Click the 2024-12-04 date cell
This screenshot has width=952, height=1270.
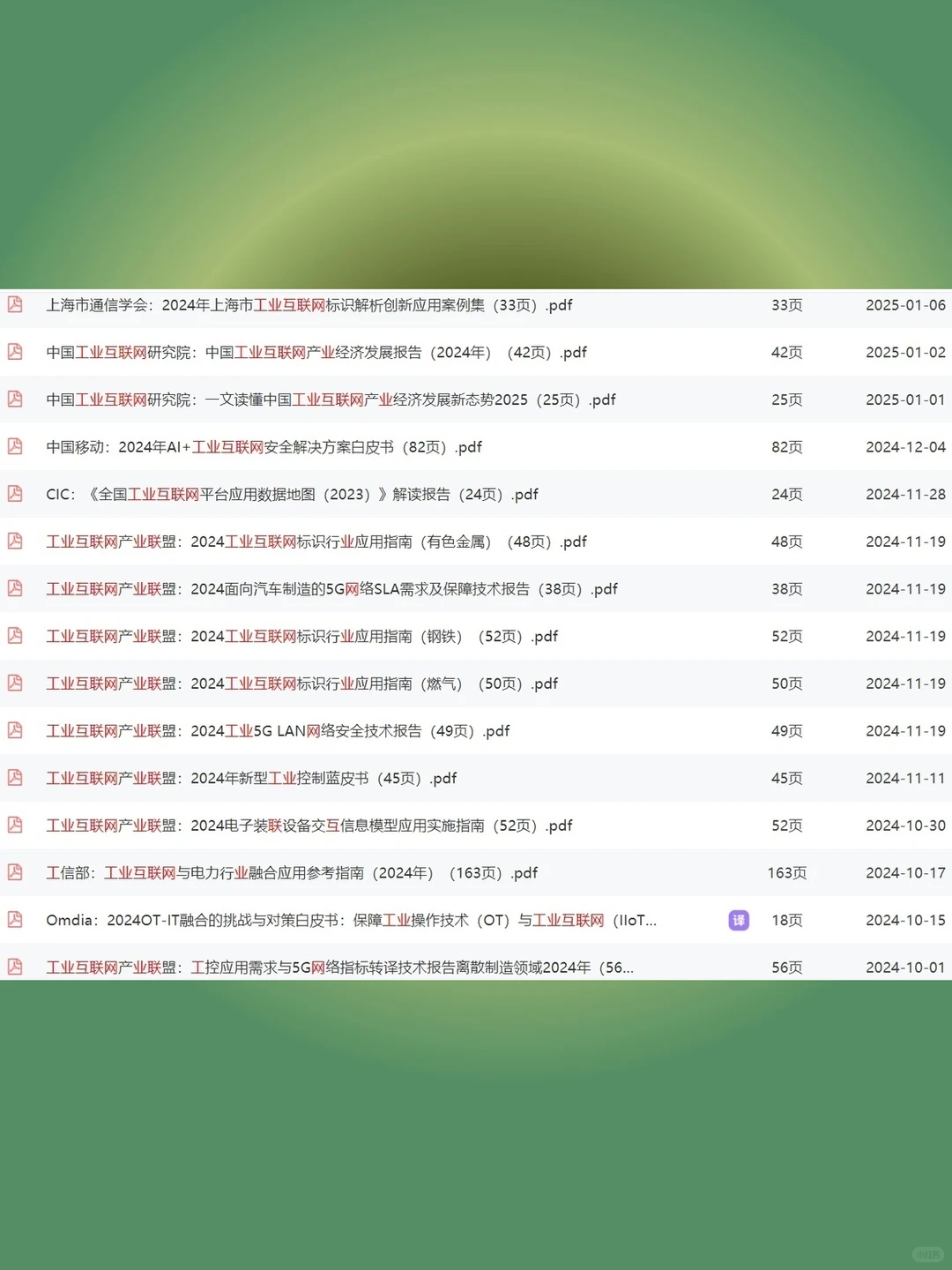pos(905,447)
